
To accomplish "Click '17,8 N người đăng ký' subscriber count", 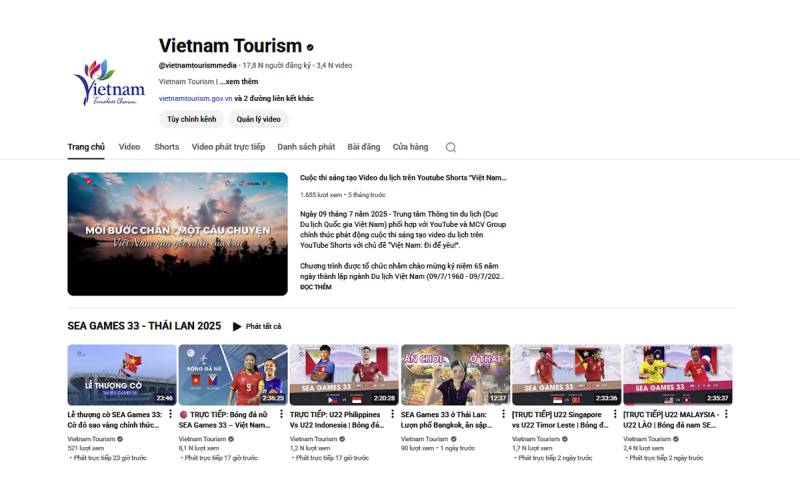I will pos(277,65).
